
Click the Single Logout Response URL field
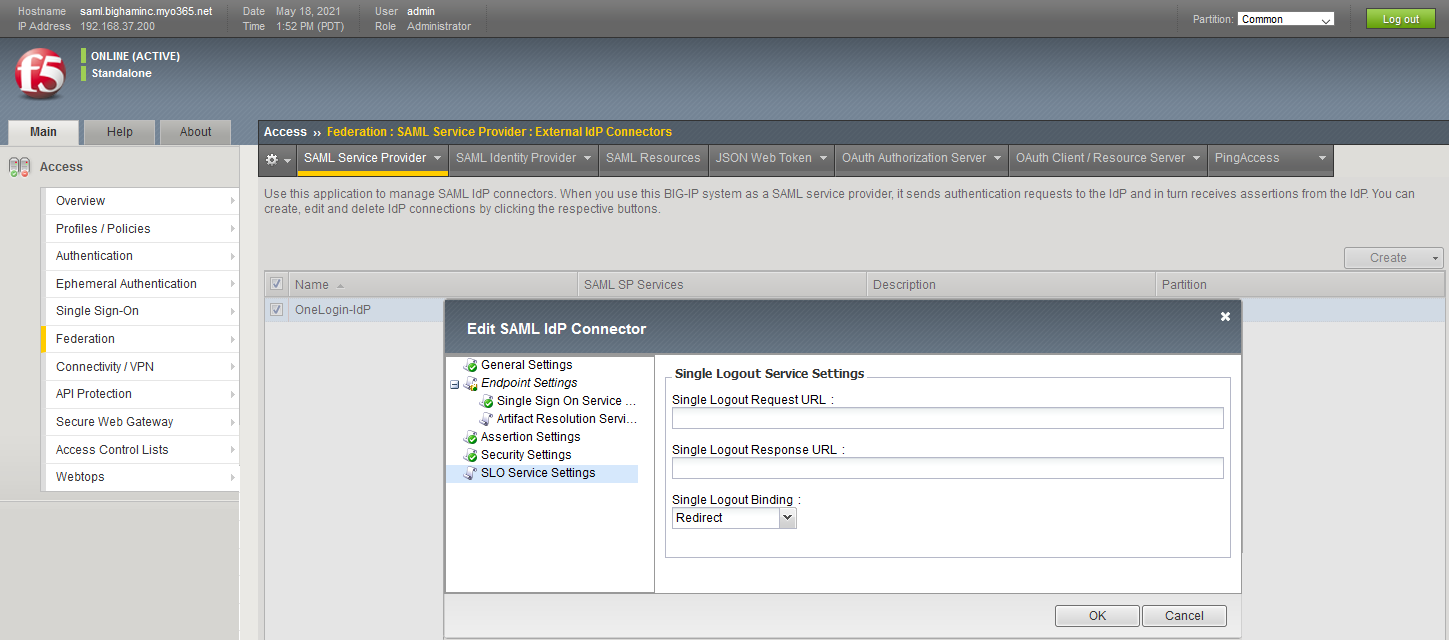click(948, 468)
